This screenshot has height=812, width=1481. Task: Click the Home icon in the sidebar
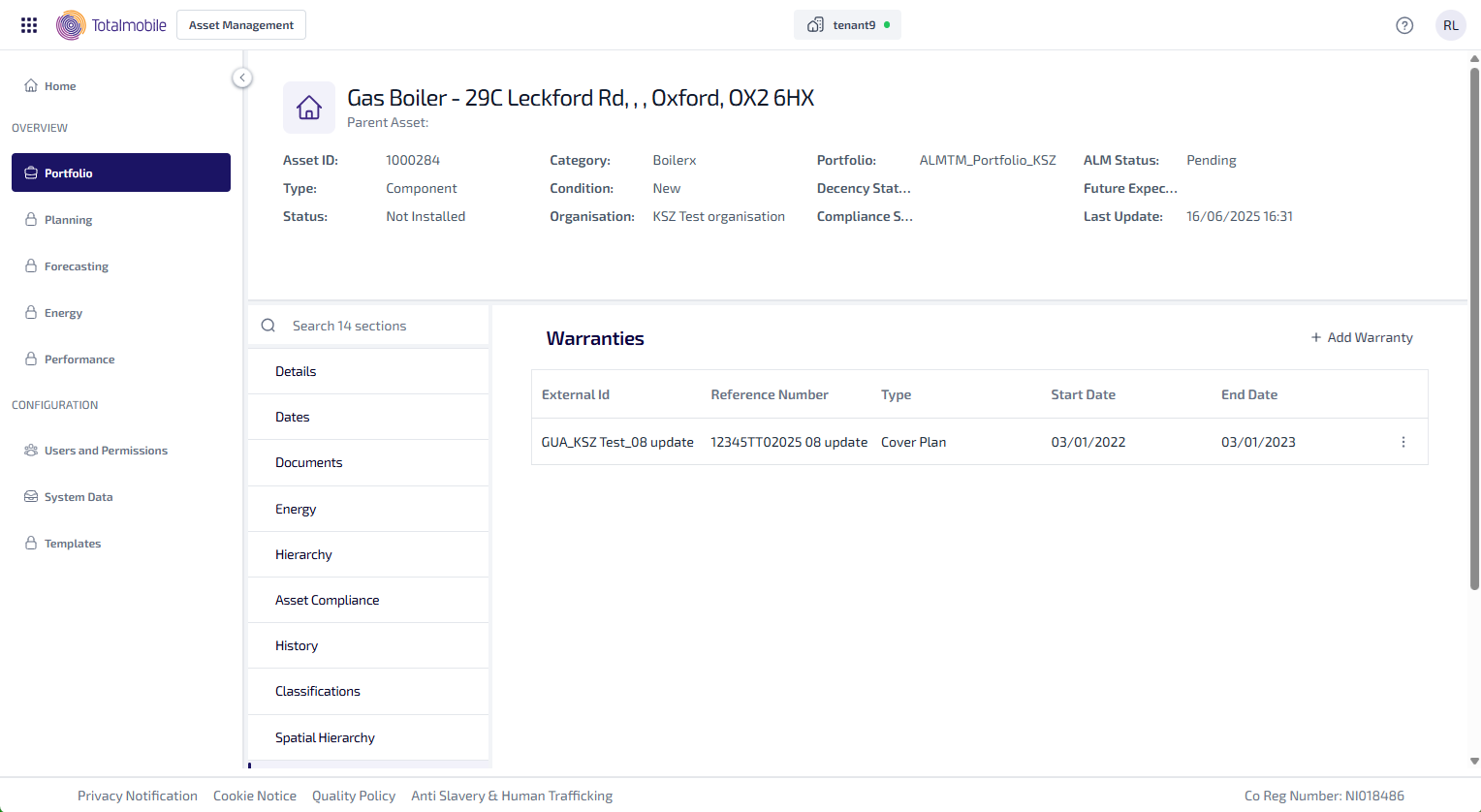[31, 86]
